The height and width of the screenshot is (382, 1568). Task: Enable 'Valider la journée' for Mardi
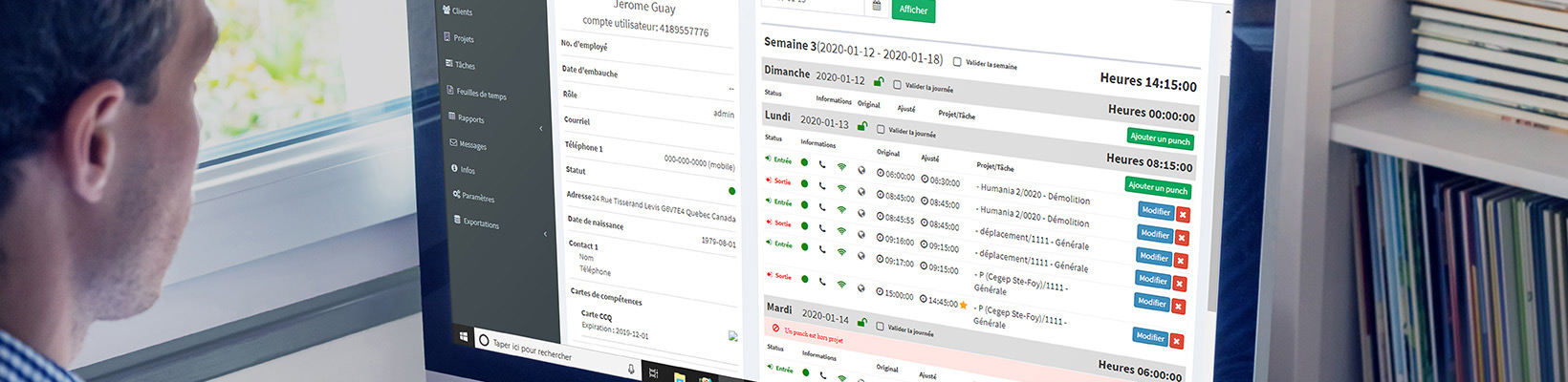(x=880, y=327)
